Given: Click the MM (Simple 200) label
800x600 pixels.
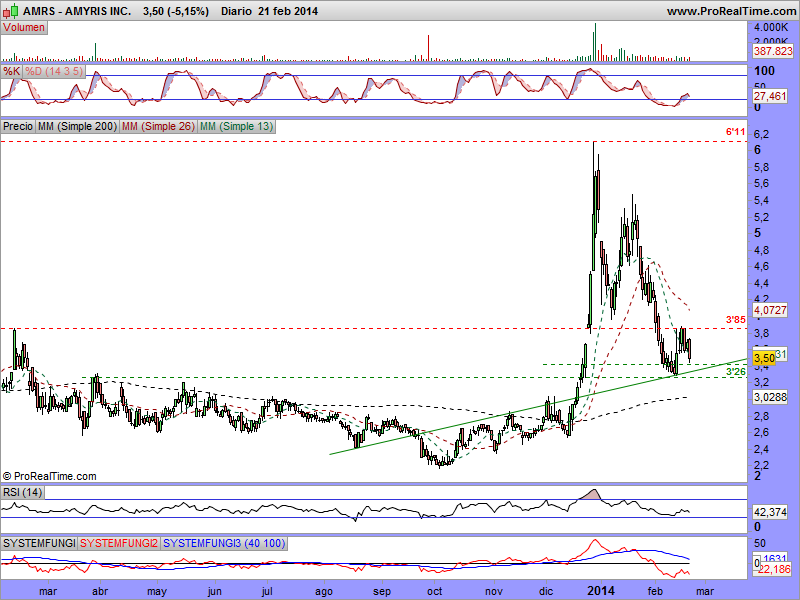Looking at the screenshot, I should [78, 126].
